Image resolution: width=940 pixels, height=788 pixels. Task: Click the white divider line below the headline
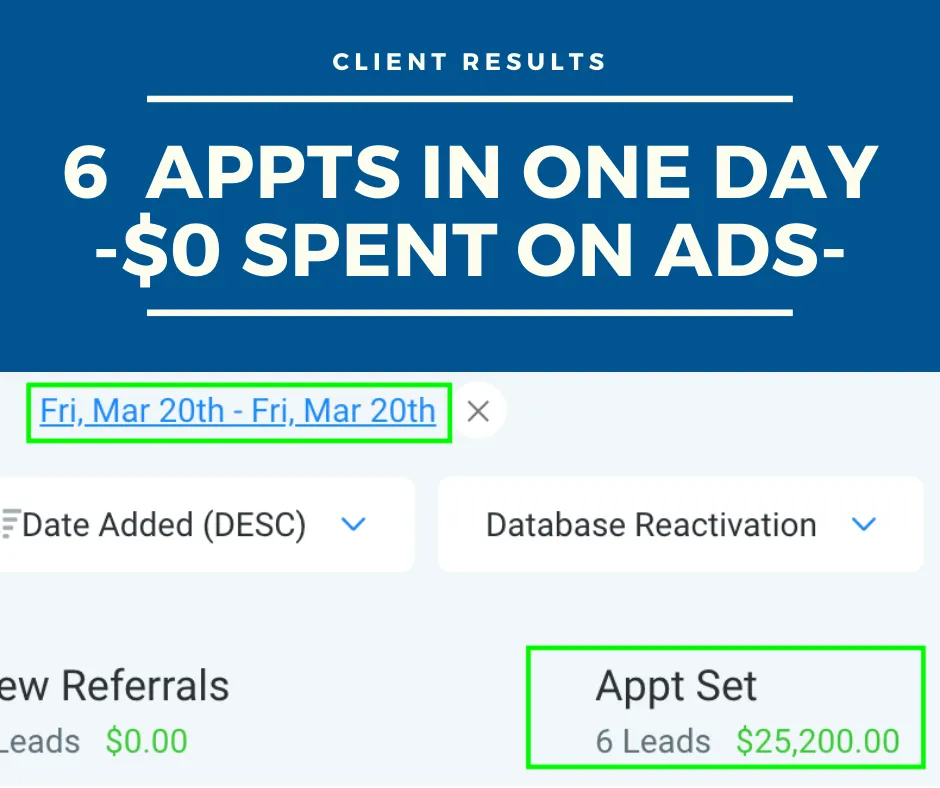tap(470, 312)
